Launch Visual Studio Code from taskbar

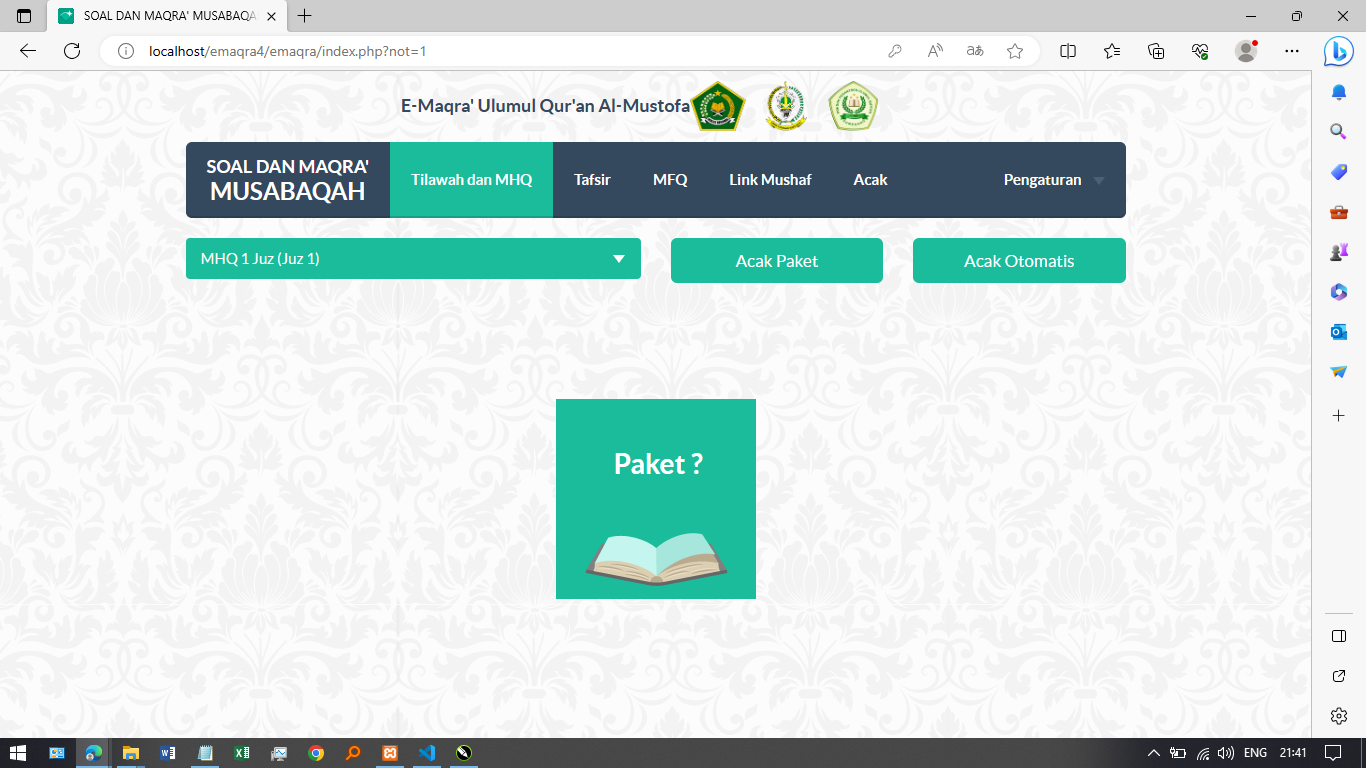(x=426, y=753)
